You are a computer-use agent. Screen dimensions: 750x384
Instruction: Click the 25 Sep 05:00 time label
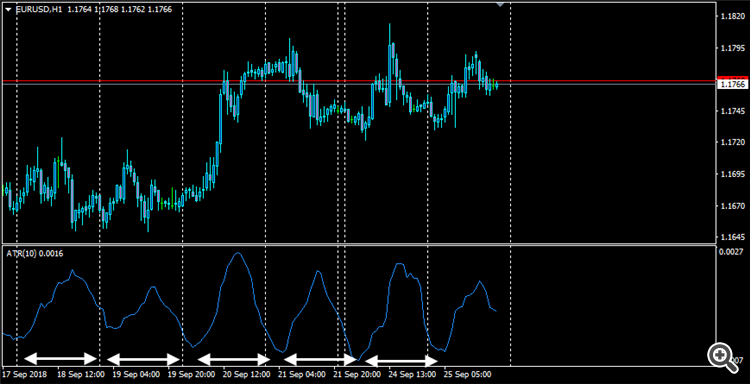[x=464, y=374]
